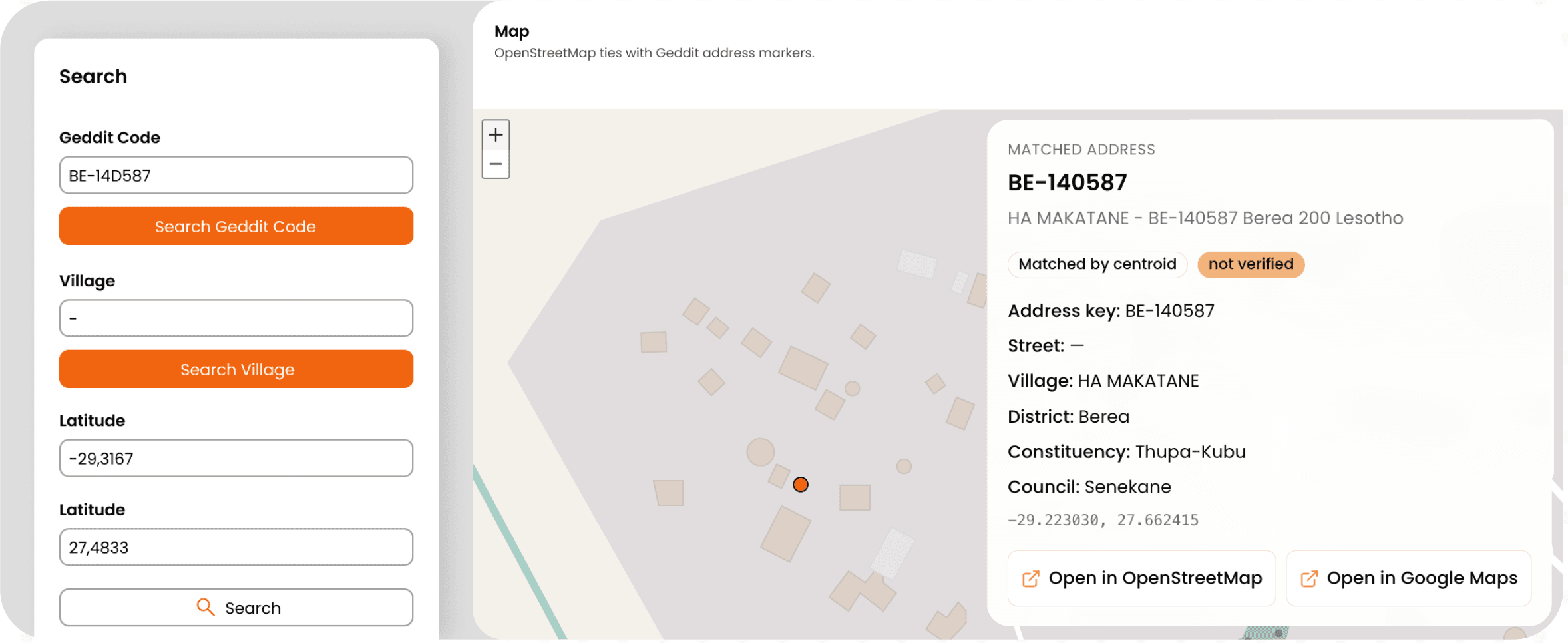Click the 'Constituency: Thupa-Kubu' detail row
The height and width of the screenshot is (643, 1568).
(1127, 452)
